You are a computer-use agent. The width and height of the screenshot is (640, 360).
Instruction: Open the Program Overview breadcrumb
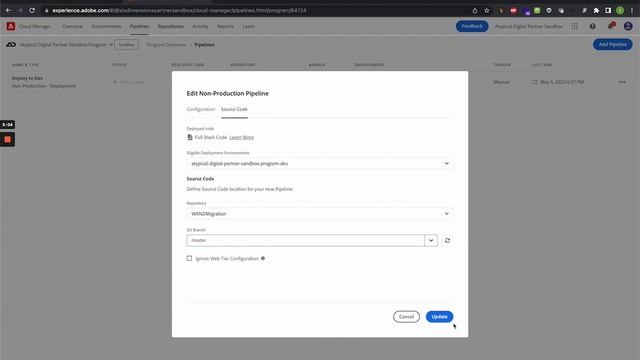click(166, 44)
